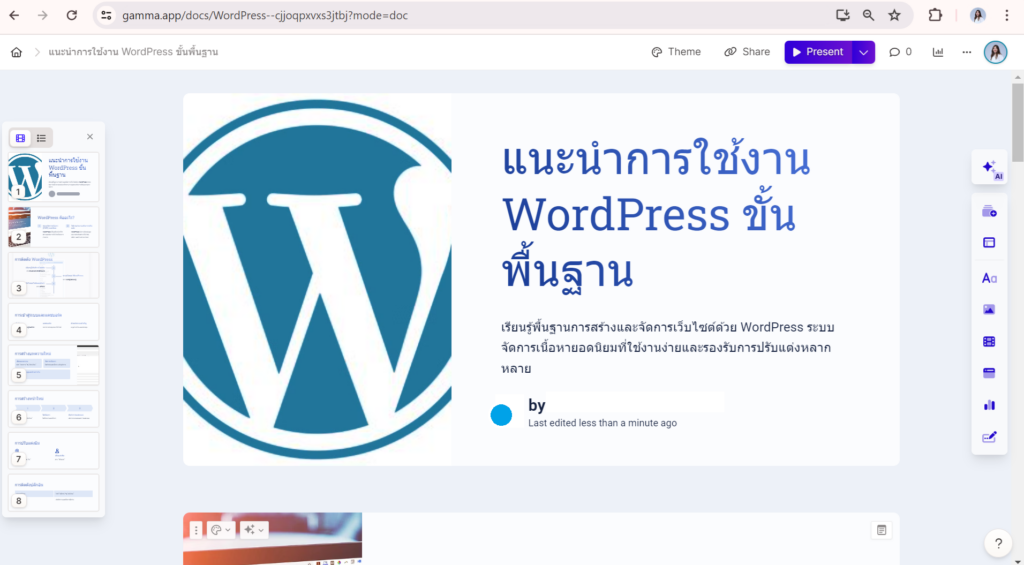Open the forms and buttons tool
The image size is (1024, 565).
(989, 437)
